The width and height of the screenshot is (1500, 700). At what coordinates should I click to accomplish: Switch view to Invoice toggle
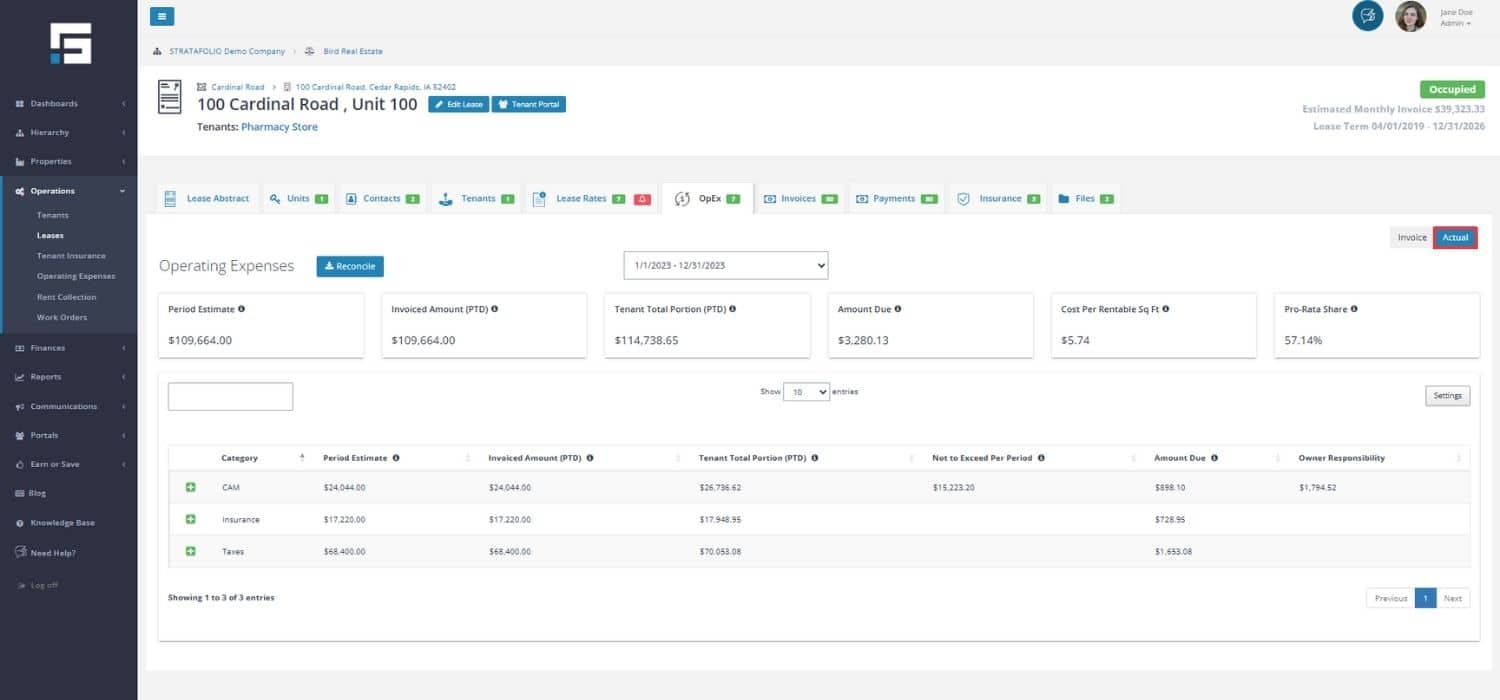tap(1411, 238)
